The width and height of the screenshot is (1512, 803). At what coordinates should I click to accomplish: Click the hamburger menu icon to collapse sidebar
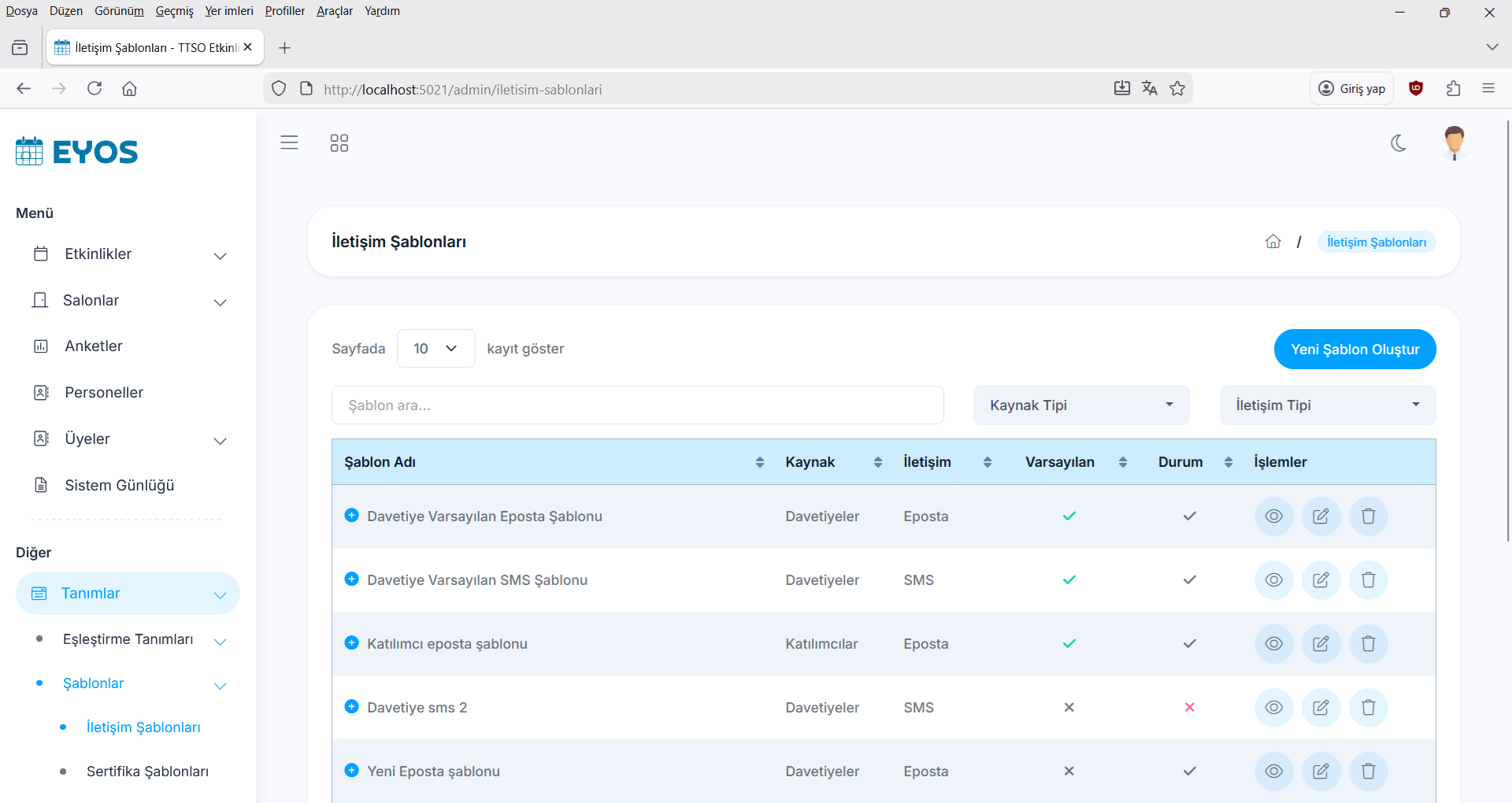(289, 142)
